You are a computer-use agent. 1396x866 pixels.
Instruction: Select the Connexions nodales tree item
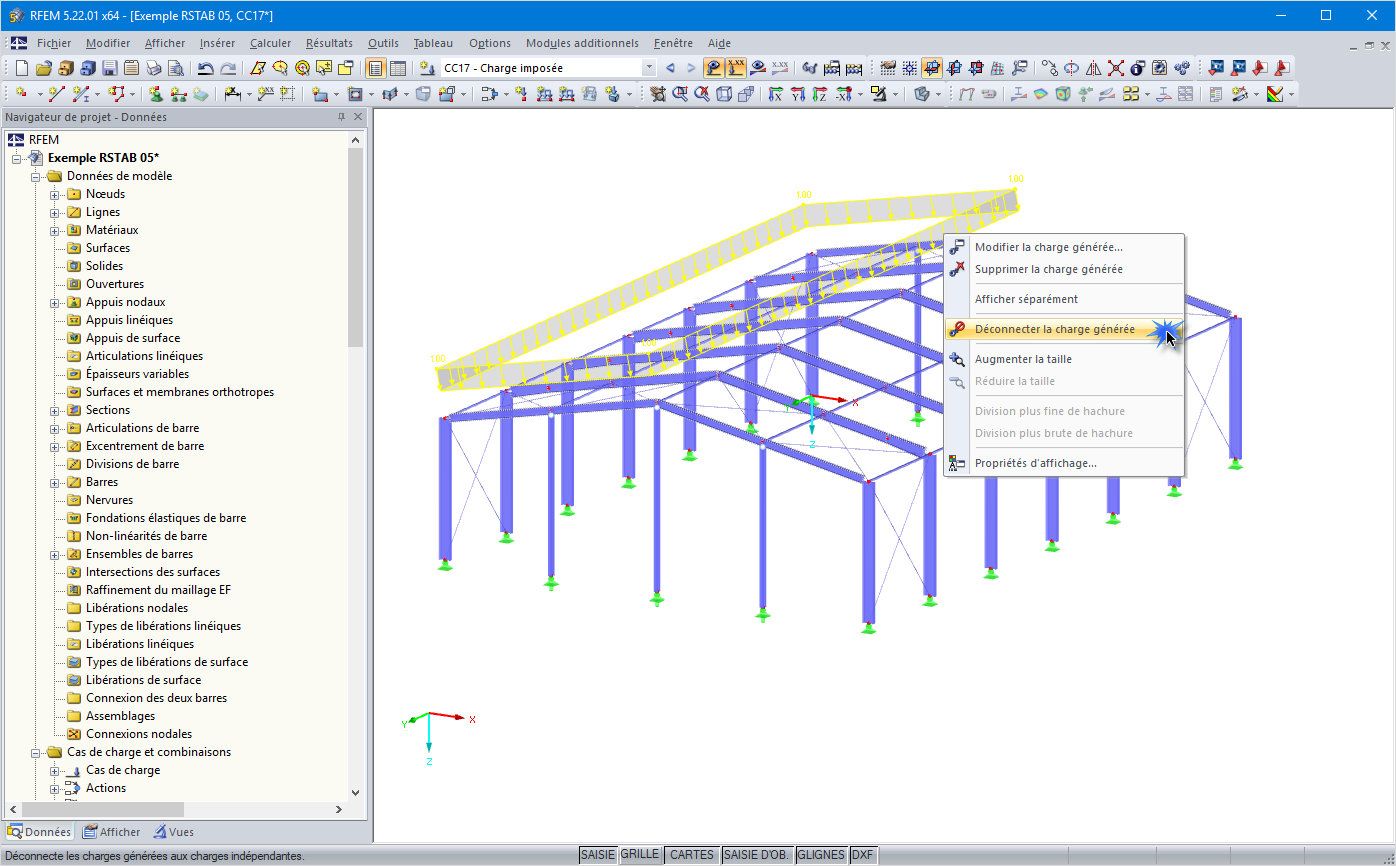tap(139, 734)
